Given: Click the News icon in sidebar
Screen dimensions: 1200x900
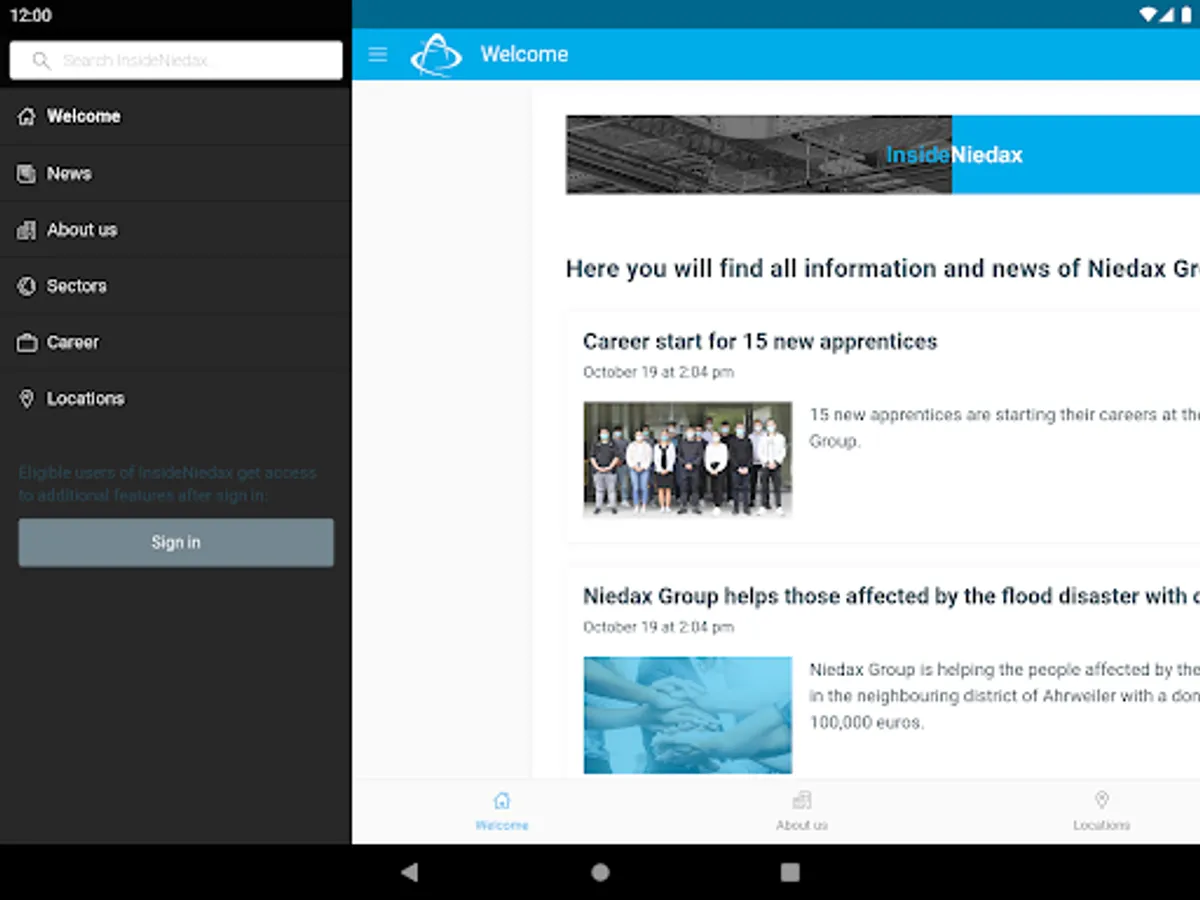Looking at the screenshot, I should click(x=27, y=173).
